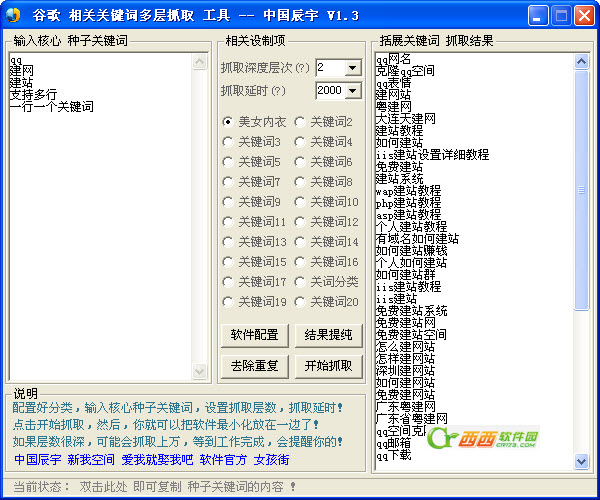The height and width of the screenshot is (500, 600).
Task: Click the 结果提纯 button
Action: (328, 335)
